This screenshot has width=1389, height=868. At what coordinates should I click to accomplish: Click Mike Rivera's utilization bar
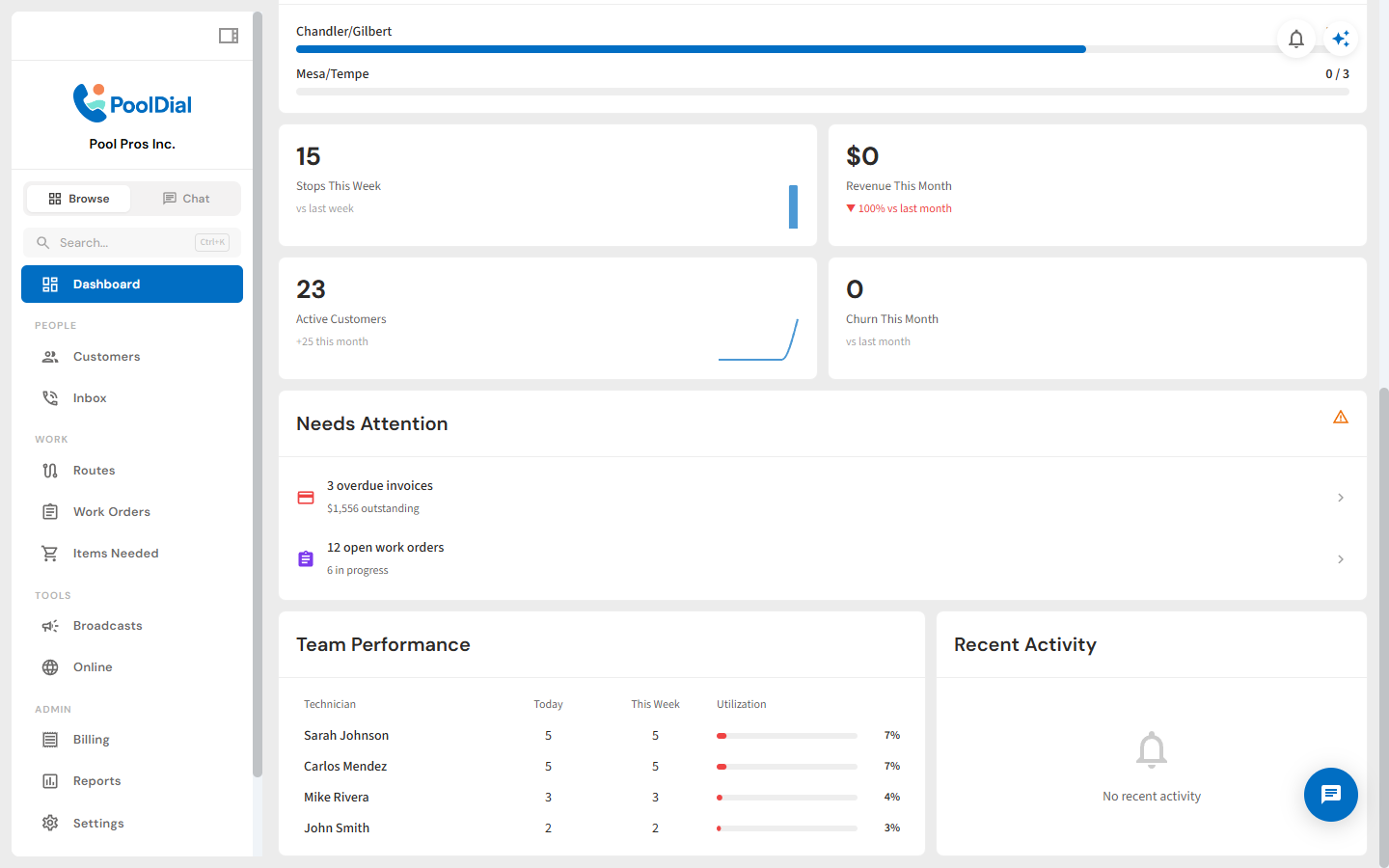[x=787, y=798]
